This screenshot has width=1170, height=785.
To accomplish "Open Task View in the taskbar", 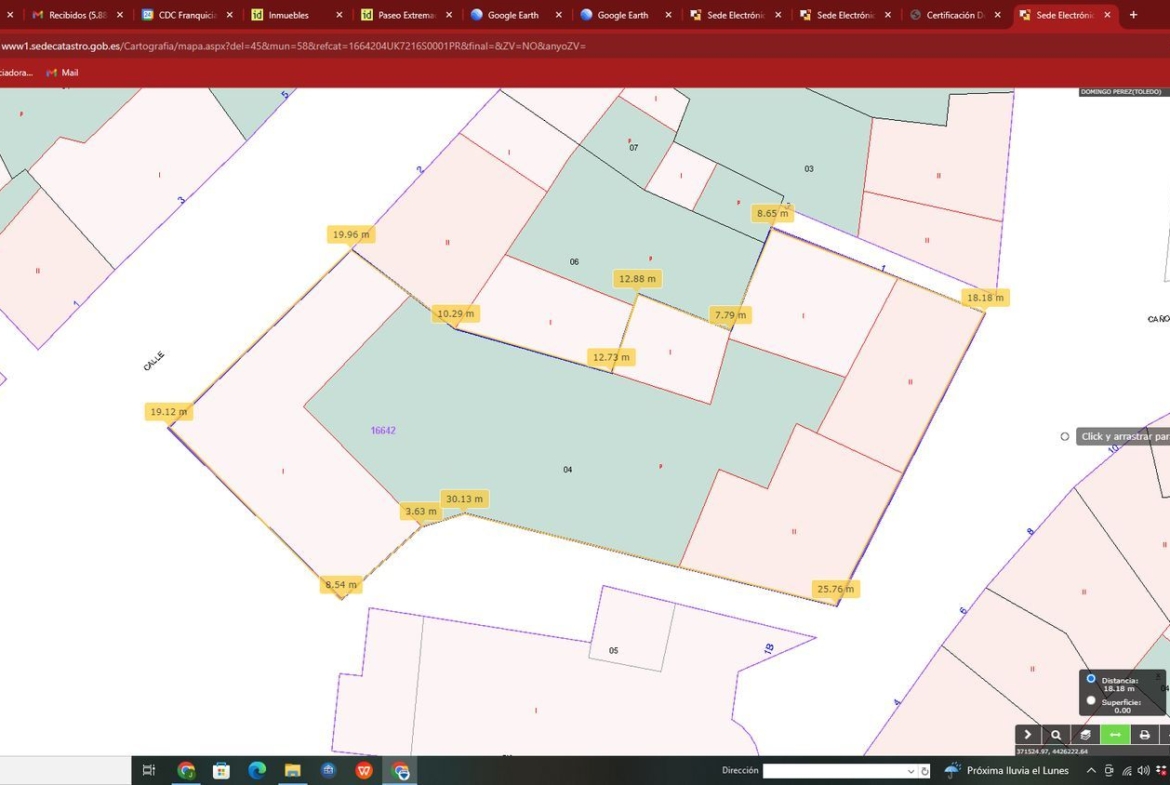I will click(148, 770).
